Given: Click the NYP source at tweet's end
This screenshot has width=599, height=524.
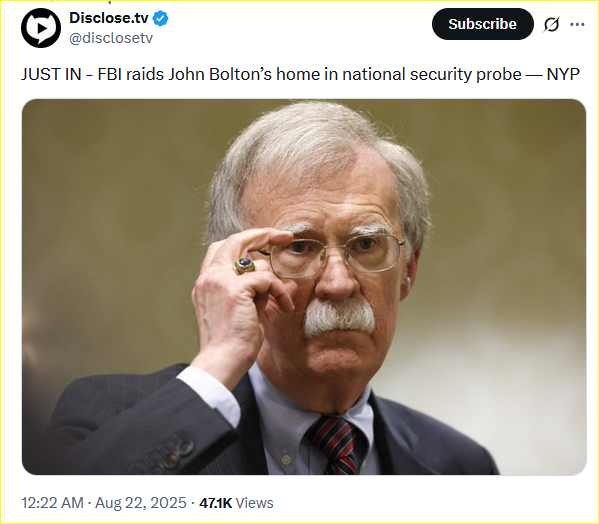Looking at the screenshot, I should tap(563, 74).
